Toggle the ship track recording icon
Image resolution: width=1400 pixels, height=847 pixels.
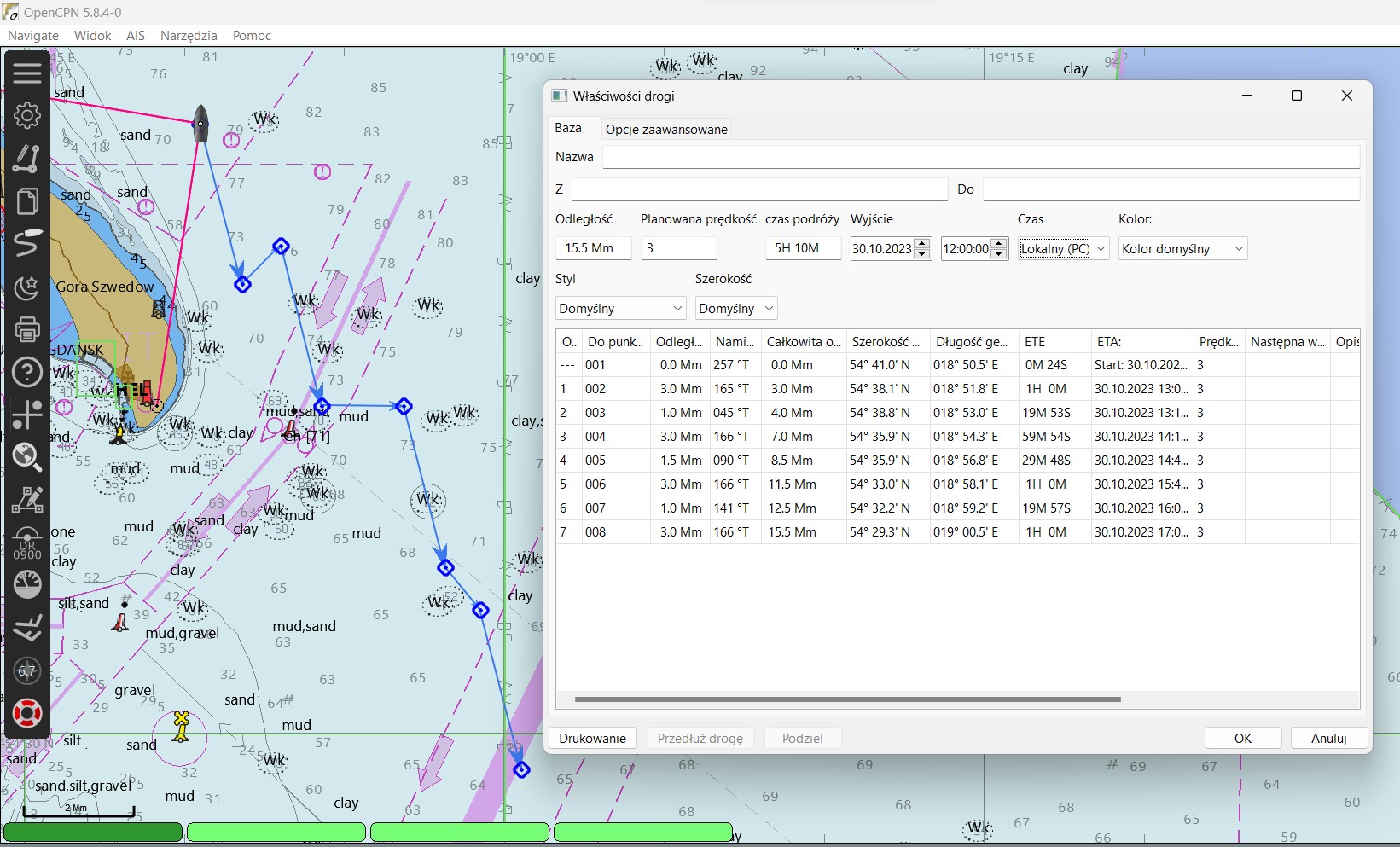pos(27,244)
